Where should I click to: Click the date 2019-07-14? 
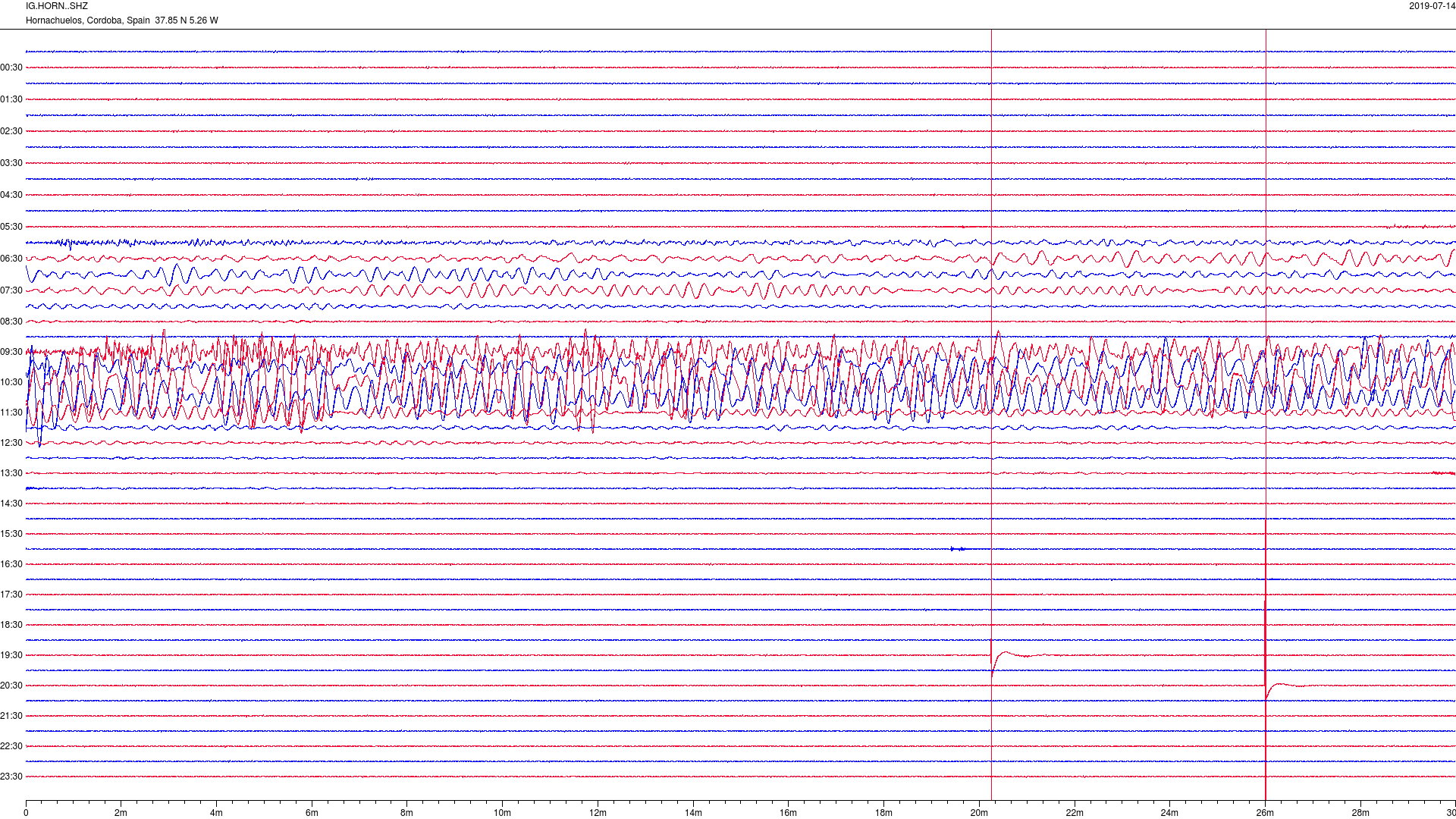1432,6
